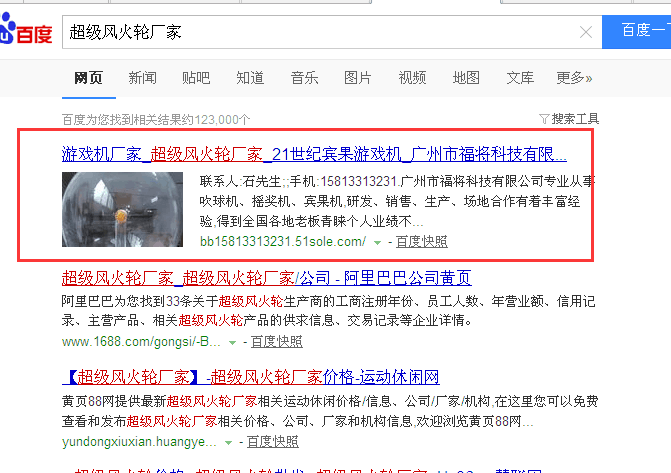Expand dropdown arrow beside www.1688.com URL
The width and height of the screenshot is (671, 473).
[232, 342]
